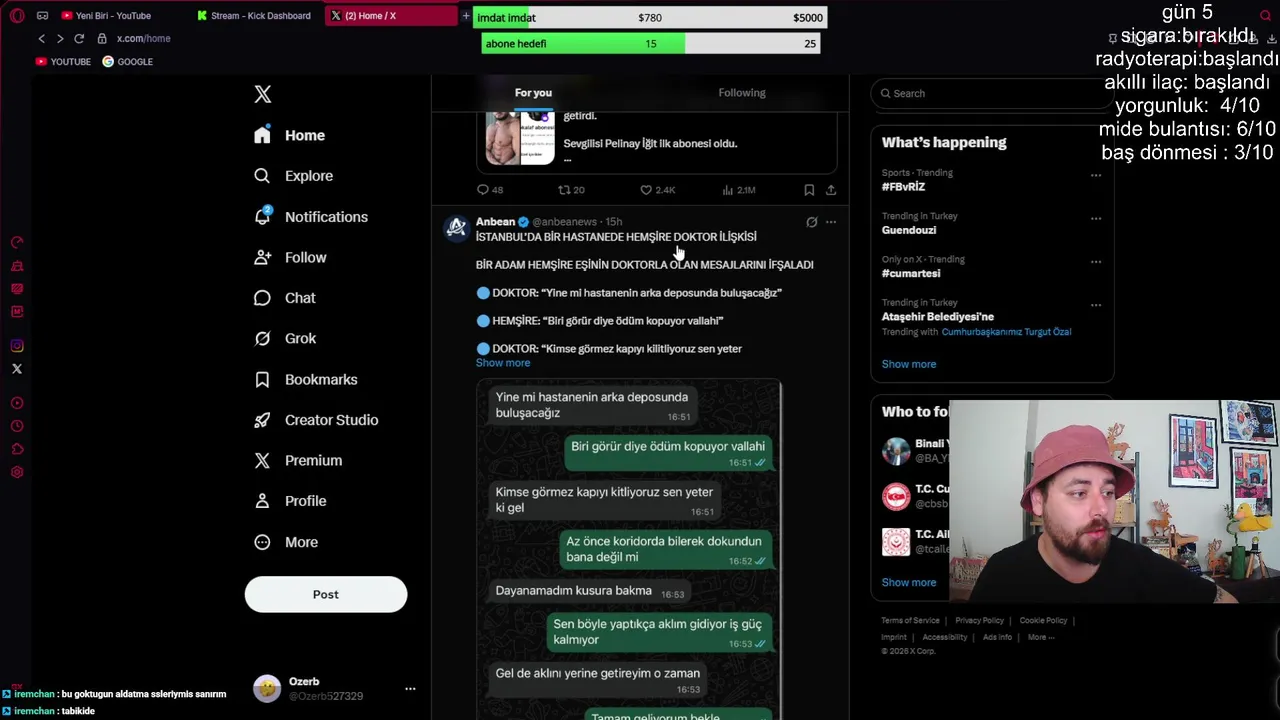The width and height of the screenshot is (1280, 720).
Task: Open Home in the X sidebar
Action: [x=290, y=135]
